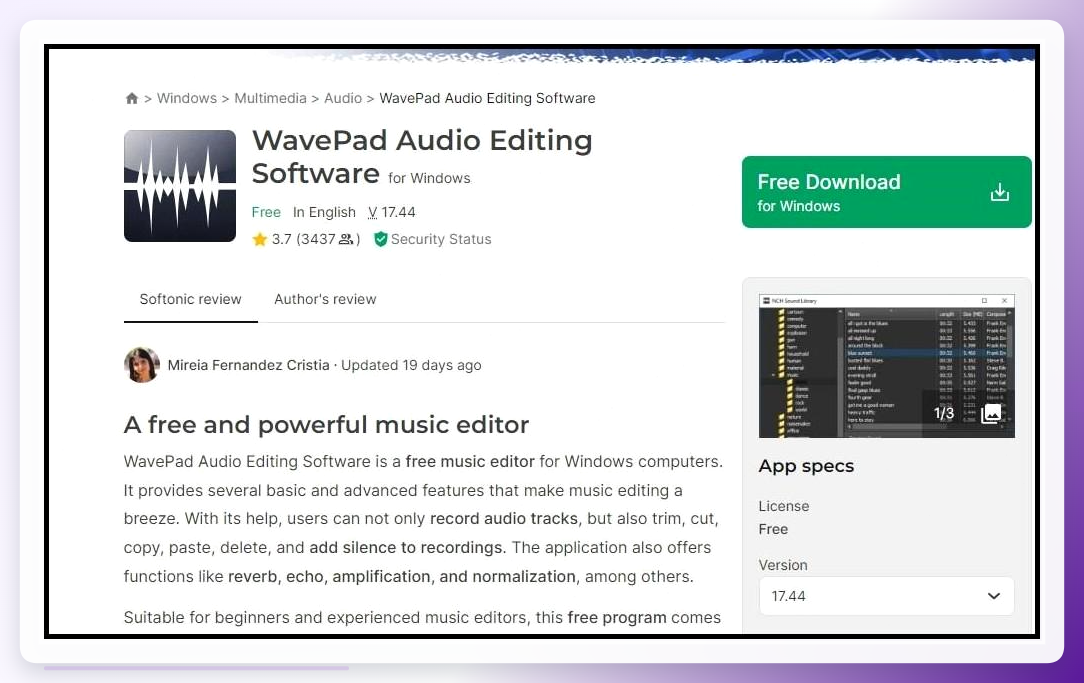Viewport: 1084px width, 683px height.
Task: Open the Audio breadcrumb link
Action: click(x=343, y=98)
